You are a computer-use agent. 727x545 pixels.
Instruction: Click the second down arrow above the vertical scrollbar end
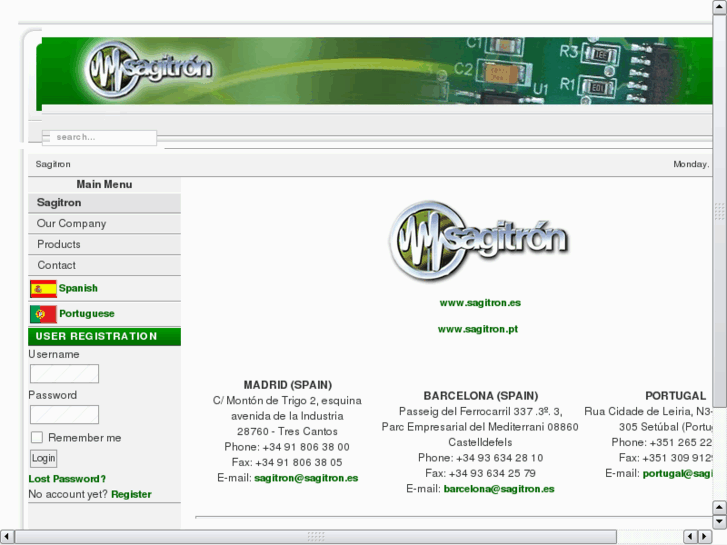click(719, 507)
